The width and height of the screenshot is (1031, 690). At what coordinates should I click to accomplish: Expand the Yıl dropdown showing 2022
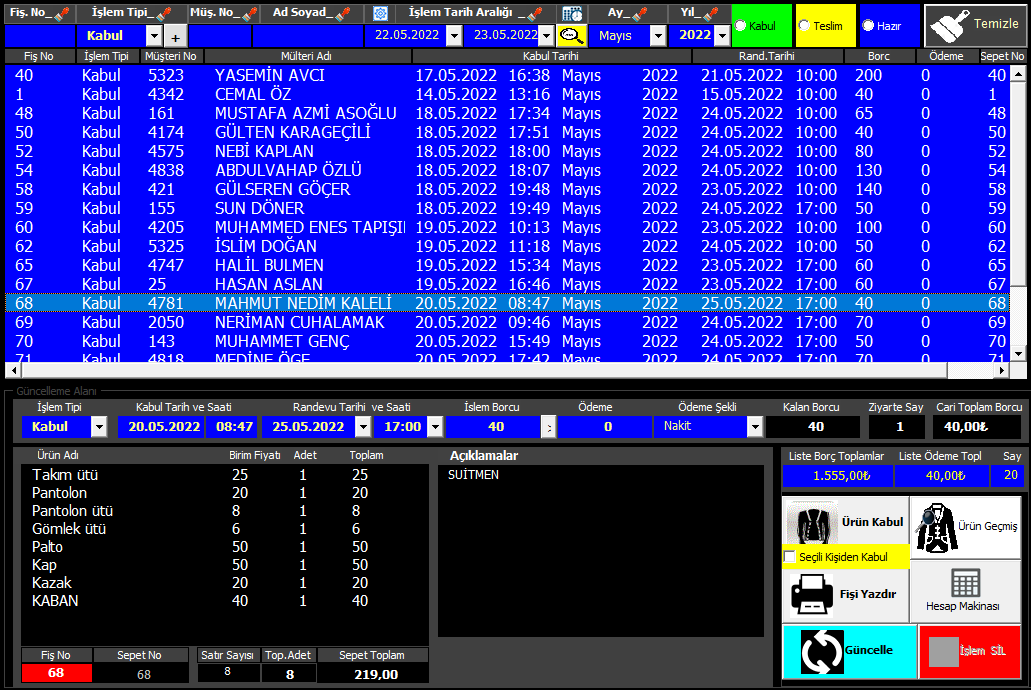(x=722, y=35)
